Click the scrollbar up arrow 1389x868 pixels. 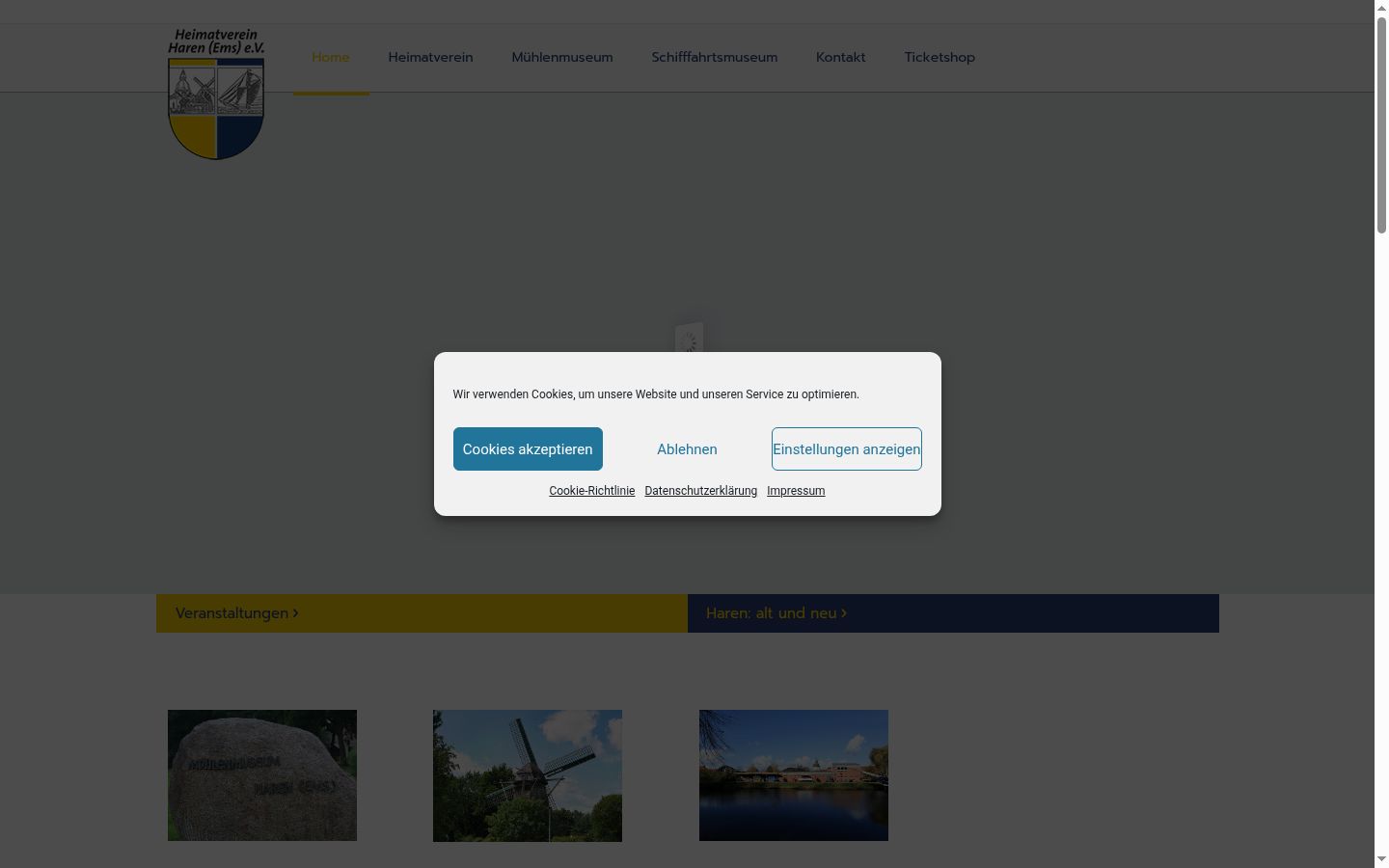(x=1381, y=8)
